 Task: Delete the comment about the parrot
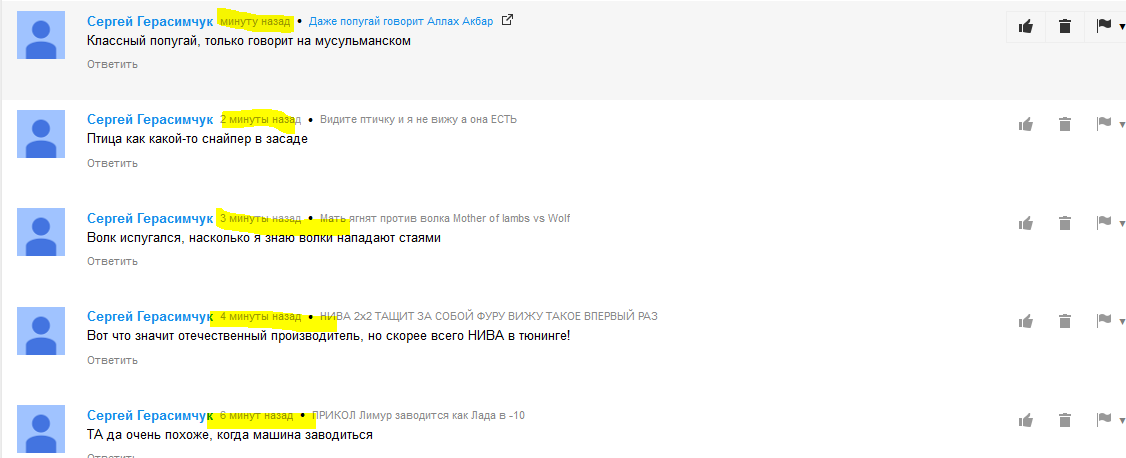pos(1064,27)
